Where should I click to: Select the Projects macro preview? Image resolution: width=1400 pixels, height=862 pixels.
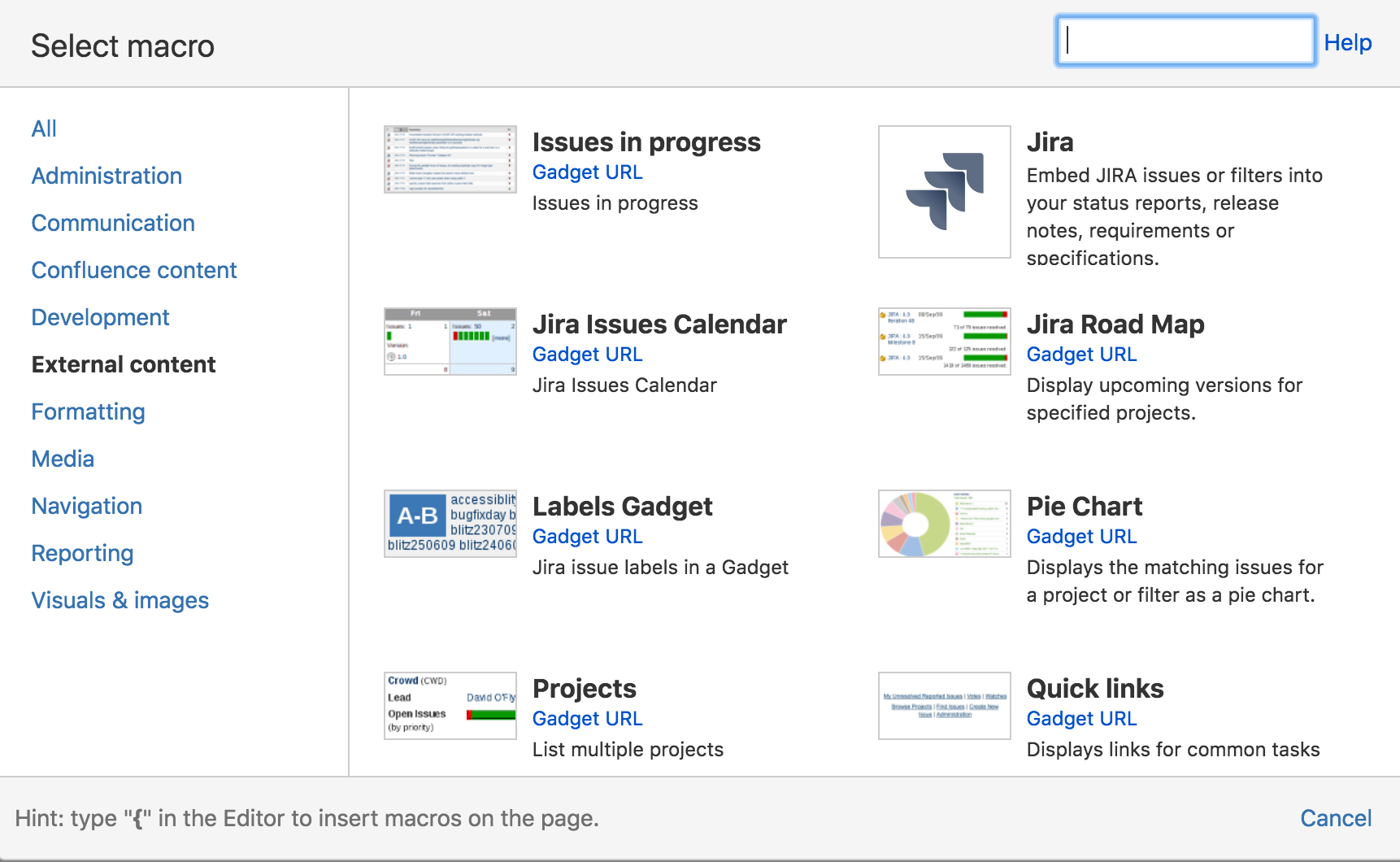pos(450,705)
